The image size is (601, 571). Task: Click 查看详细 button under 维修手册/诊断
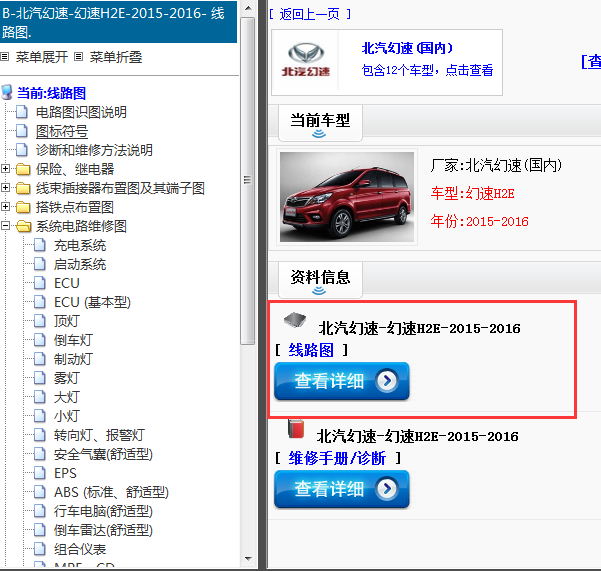tap(342, 489)
